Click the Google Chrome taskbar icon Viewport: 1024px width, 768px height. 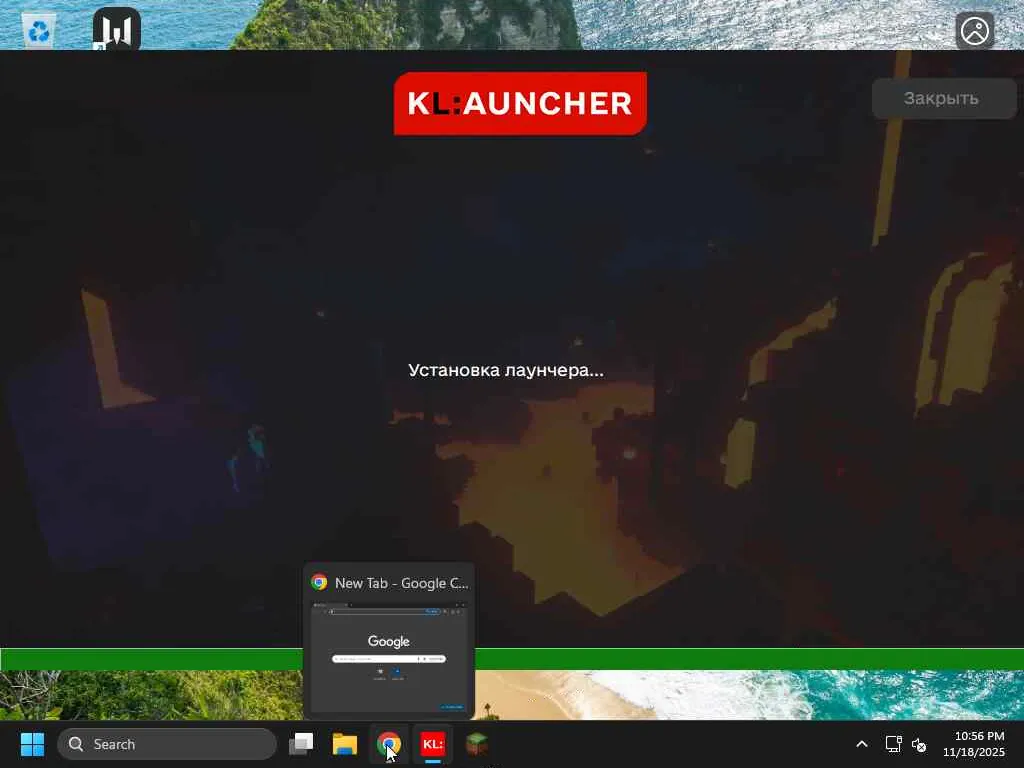[389, 744]
